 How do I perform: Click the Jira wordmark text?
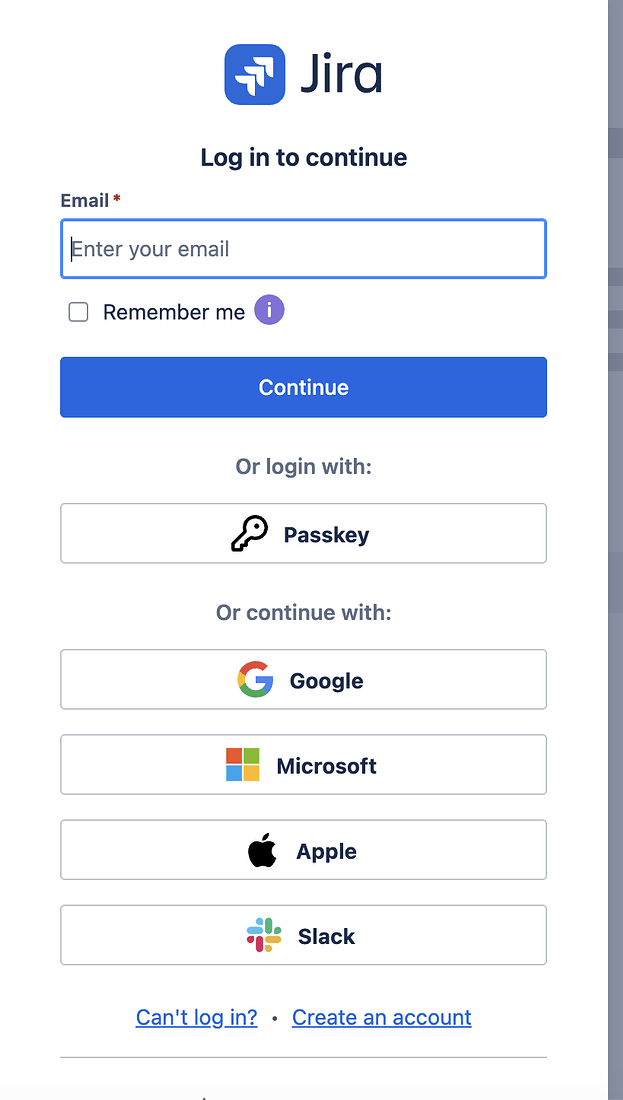341,75
